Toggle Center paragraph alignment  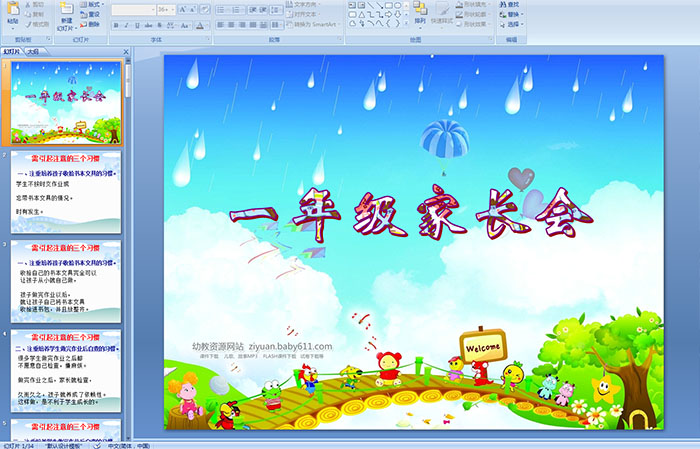(x=231, y=25)
